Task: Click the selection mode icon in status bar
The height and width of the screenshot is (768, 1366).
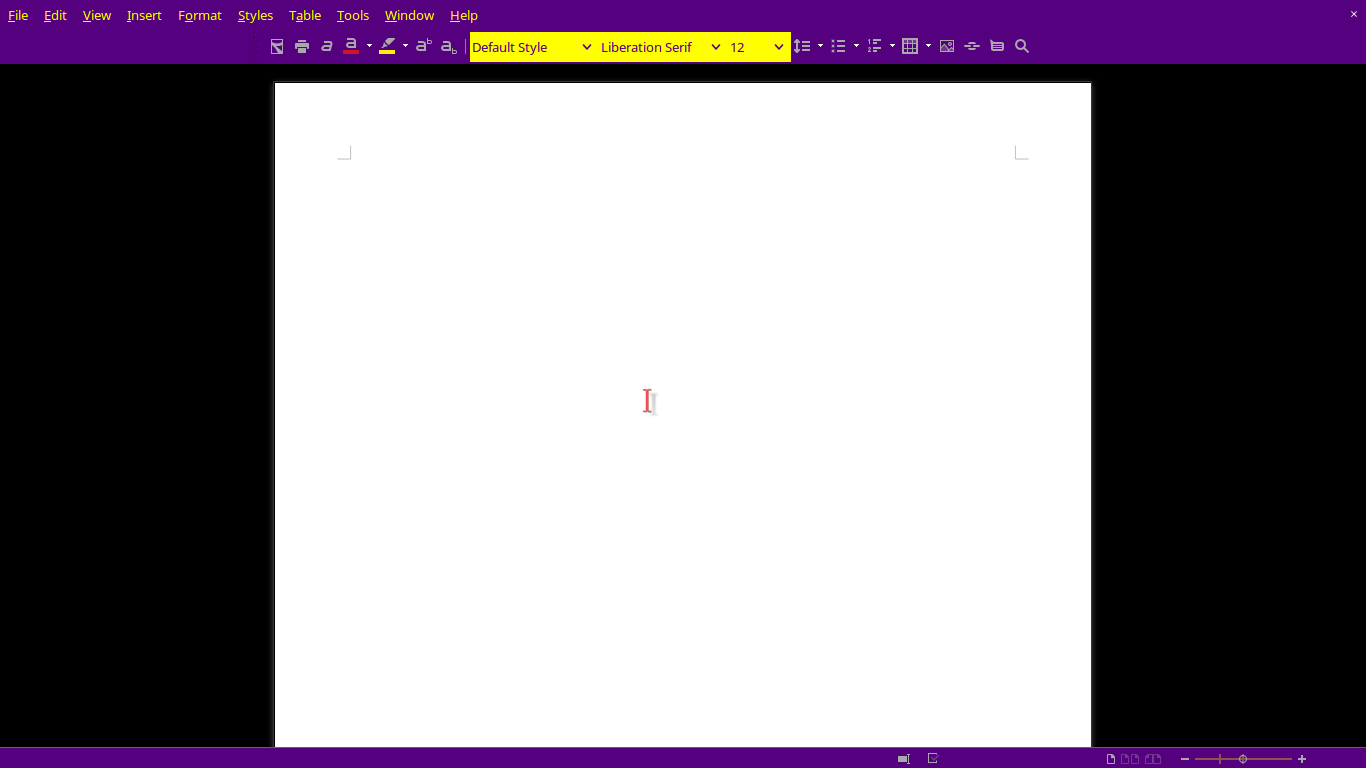Action: click(903, 759)
